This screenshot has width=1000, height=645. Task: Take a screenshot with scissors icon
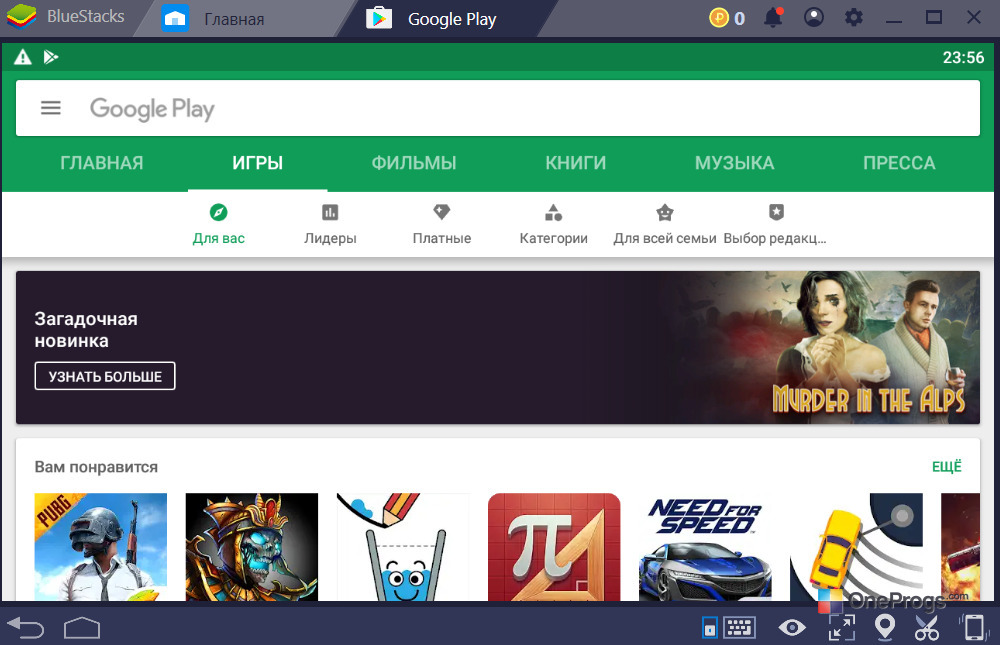[927, 628]
